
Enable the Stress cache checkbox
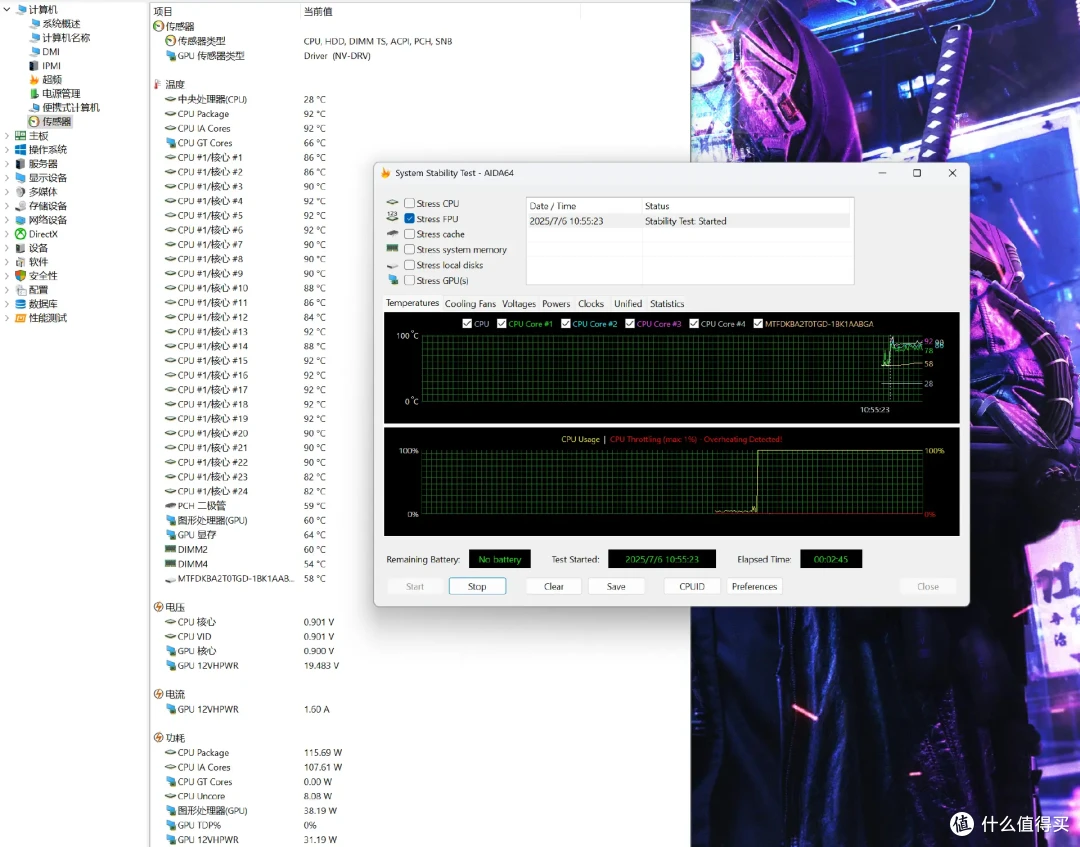pos(409,234)
